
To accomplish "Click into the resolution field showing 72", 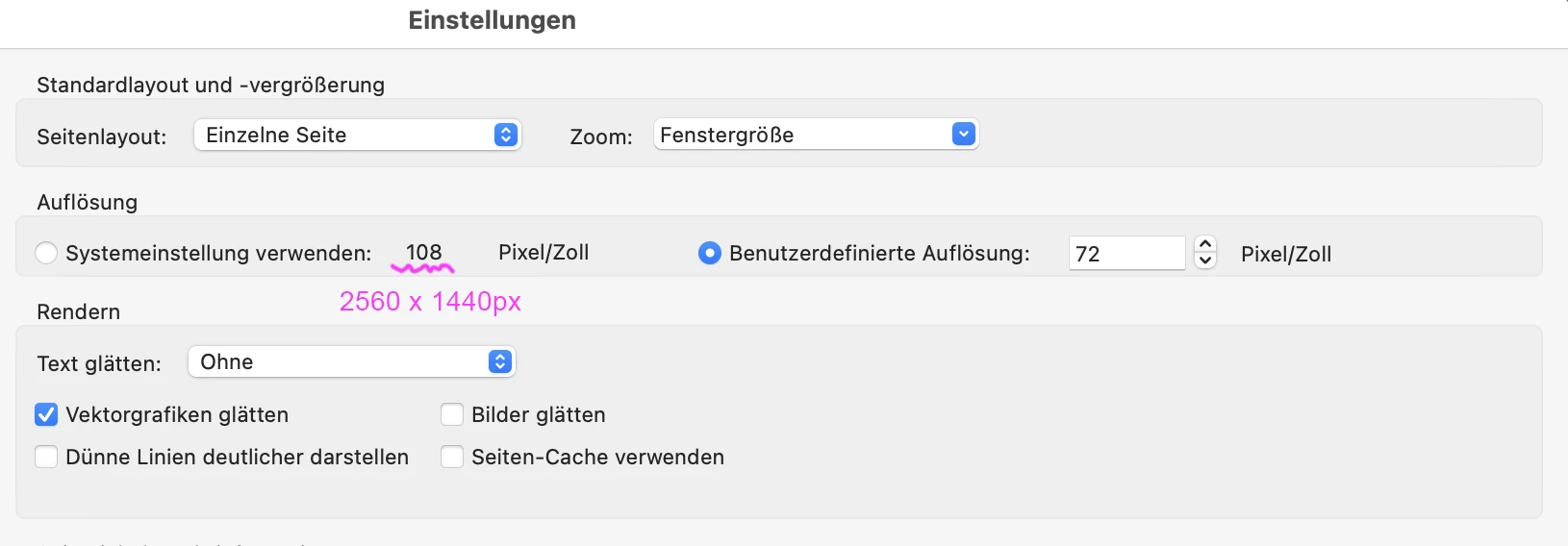I will click(x=1125, y=254).
